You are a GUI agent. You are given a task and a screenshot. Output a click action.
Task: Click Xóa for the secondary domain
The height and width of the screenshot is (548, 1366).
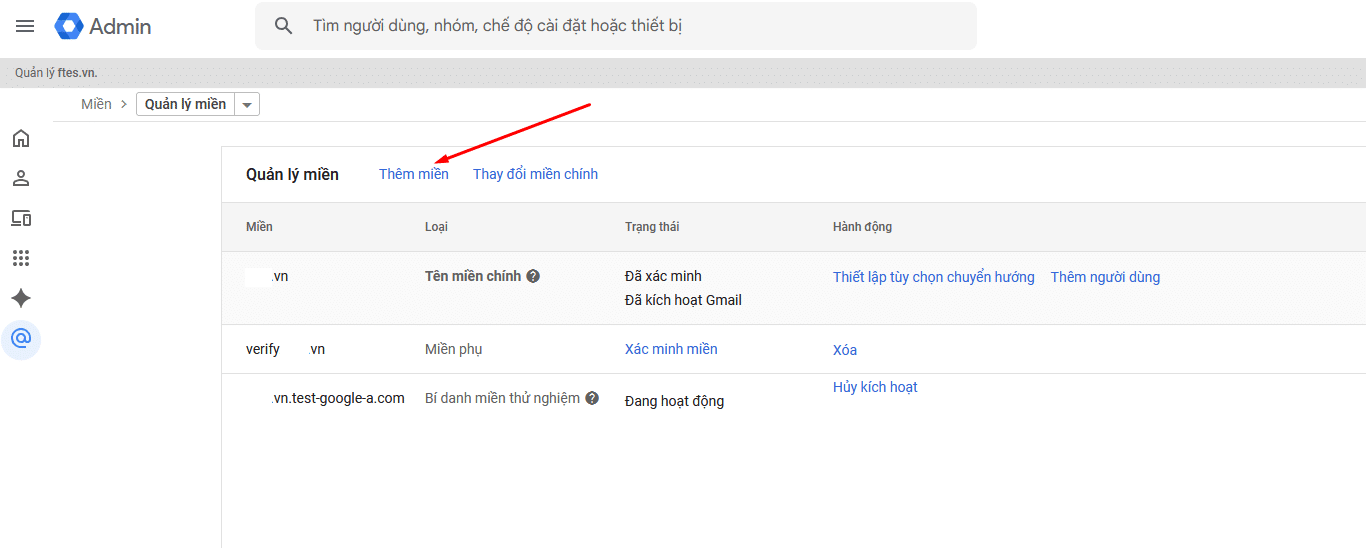point(844,350)
